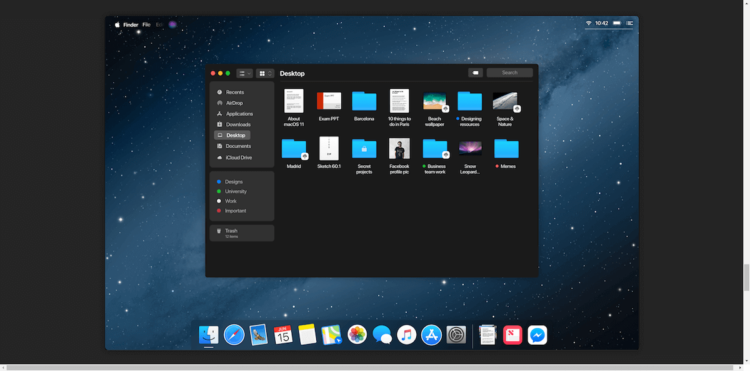Image resolution: width=750 pixels, height=371 pixels.
Task: Click the page vertical scrollbar thumb
Action: pyautogui.click(x=746, y=277)
